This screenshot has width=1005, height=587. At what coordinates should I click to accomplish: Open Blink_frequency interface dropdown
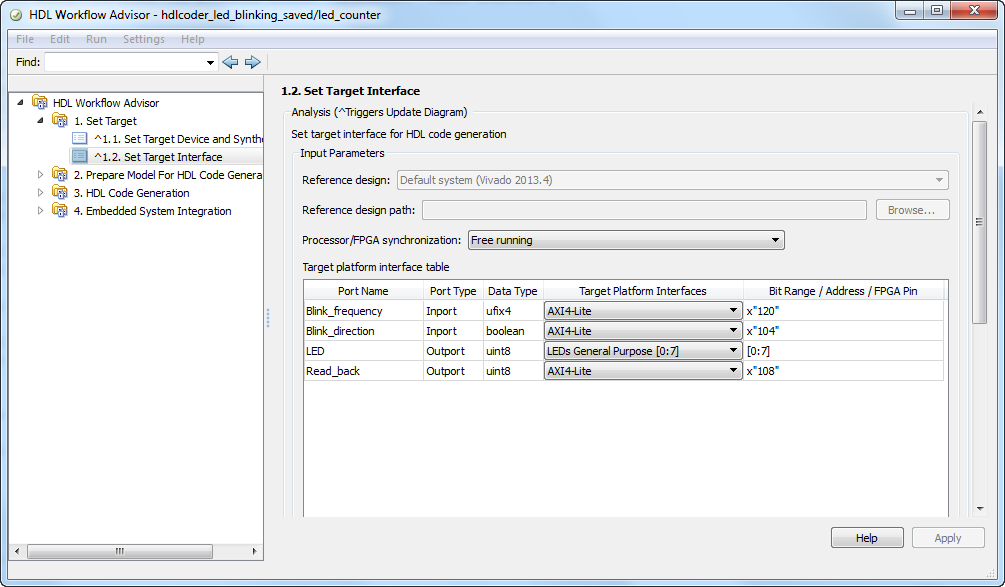click(x=733, y=311)
